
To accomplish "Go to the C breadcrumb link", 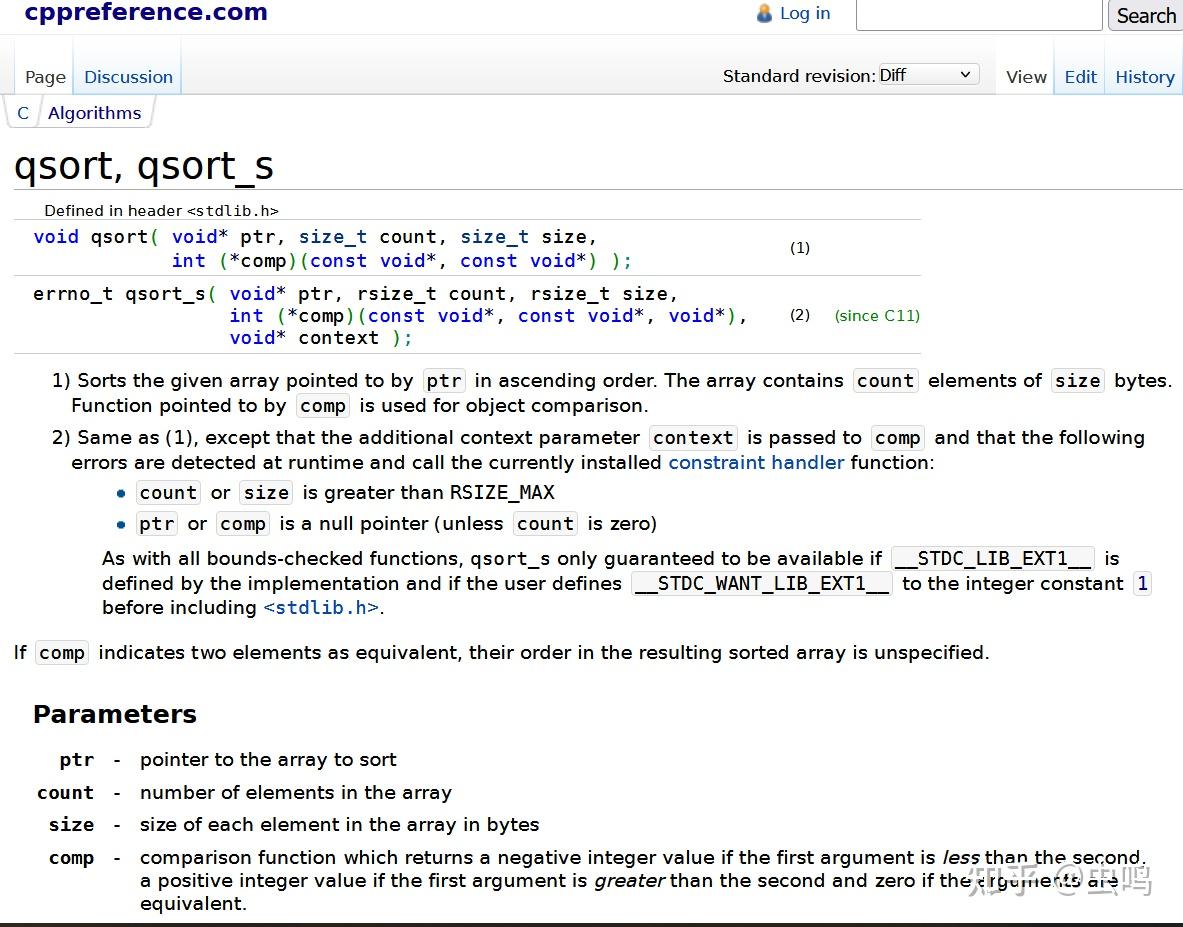I will [23, 113].
